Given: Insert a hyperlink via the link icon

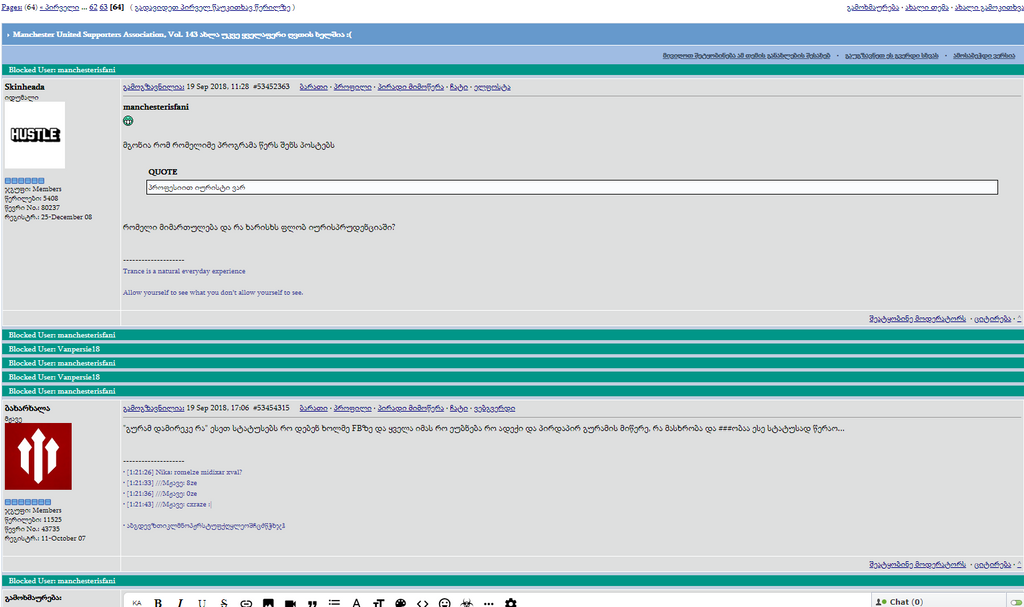Looking at the screenshot, I should coord(246,602).
